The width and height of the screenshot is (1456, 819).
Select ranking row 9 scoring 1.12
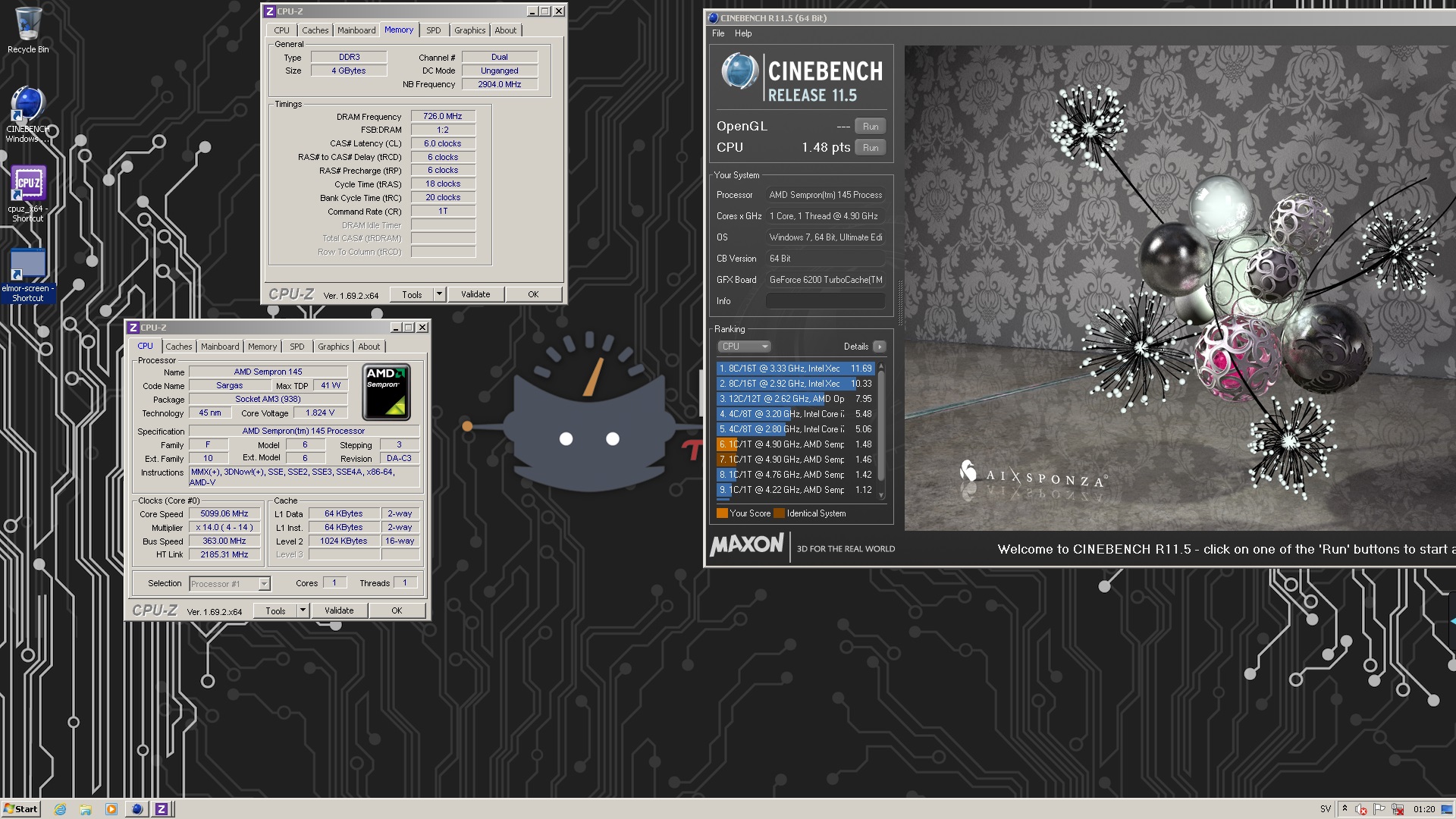pyautogui.click(x=795, y=490)
